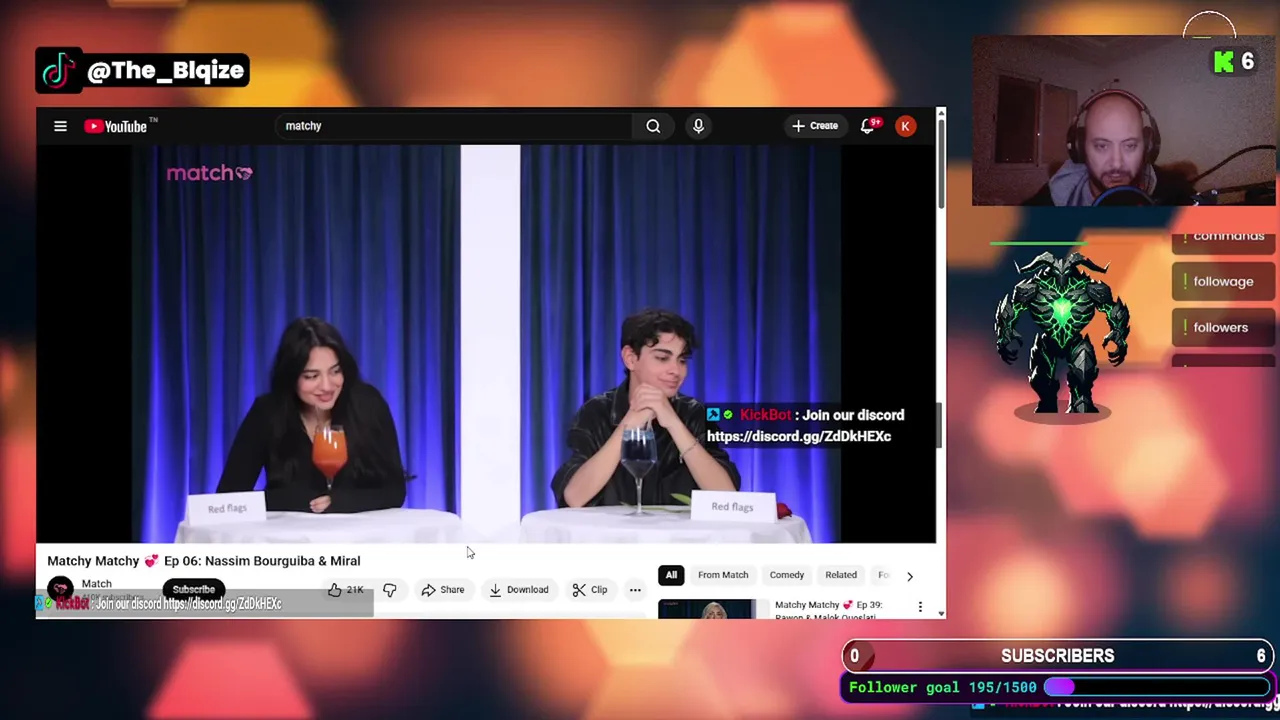Open YouTube notifications bell
Screen dimensions: 1280x720
point(868,126)
